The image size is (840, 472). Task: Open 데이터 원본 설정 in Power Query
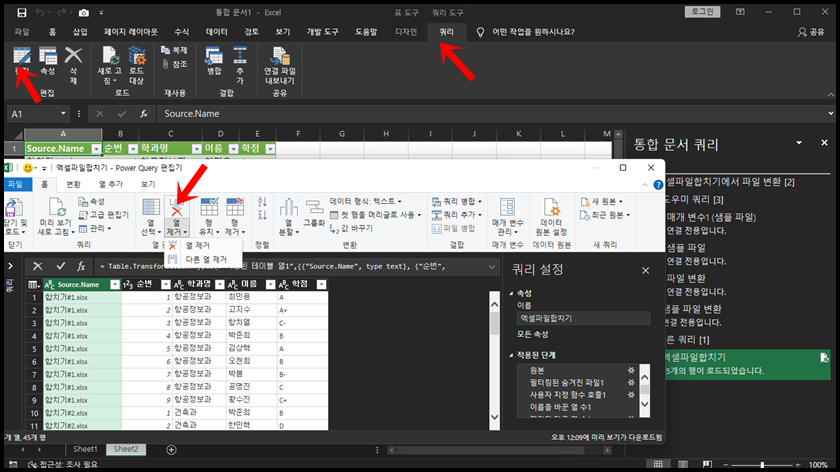coord(551,216)
